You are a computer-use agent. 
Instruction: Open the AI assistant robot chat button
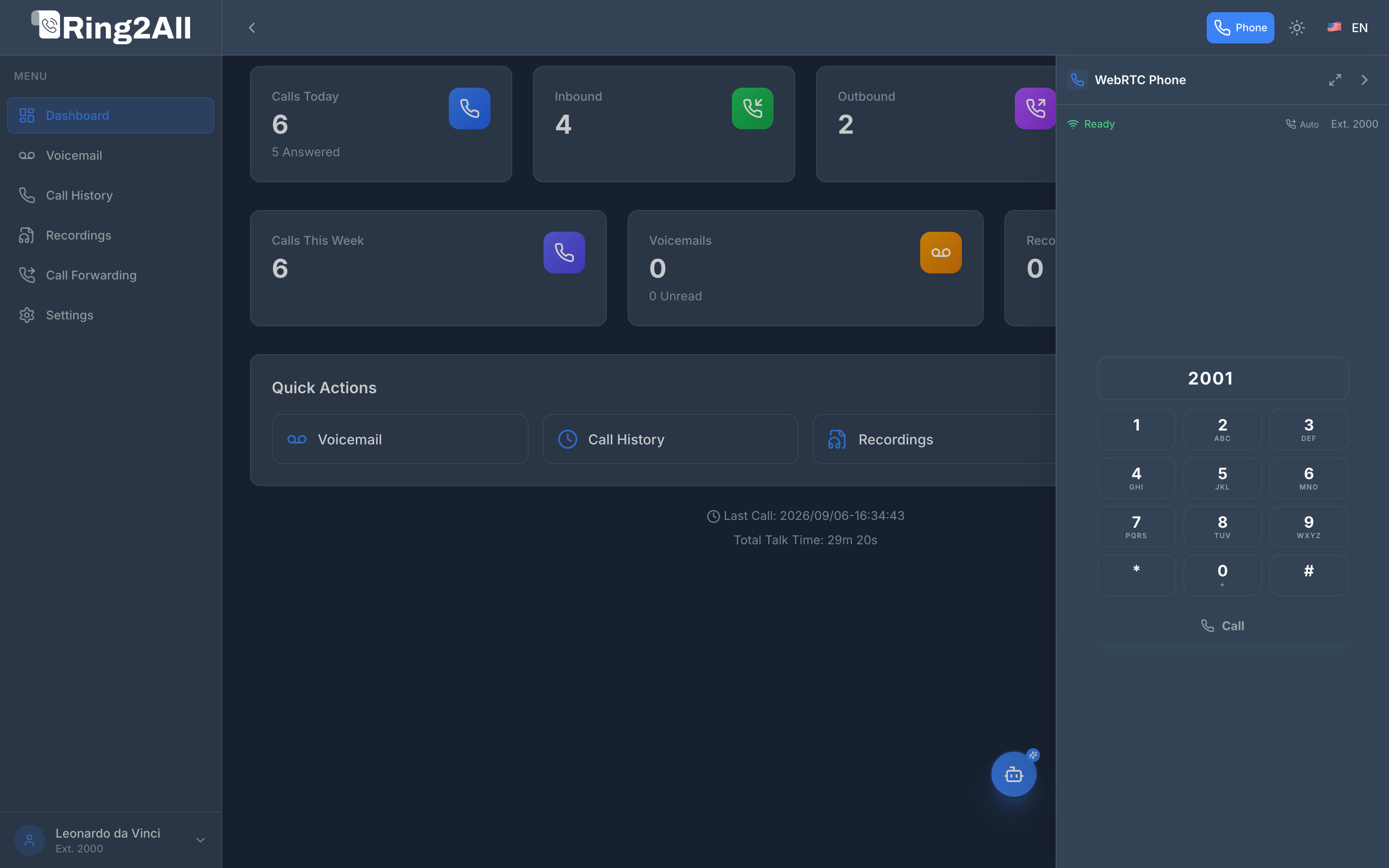coord(1014,774)
